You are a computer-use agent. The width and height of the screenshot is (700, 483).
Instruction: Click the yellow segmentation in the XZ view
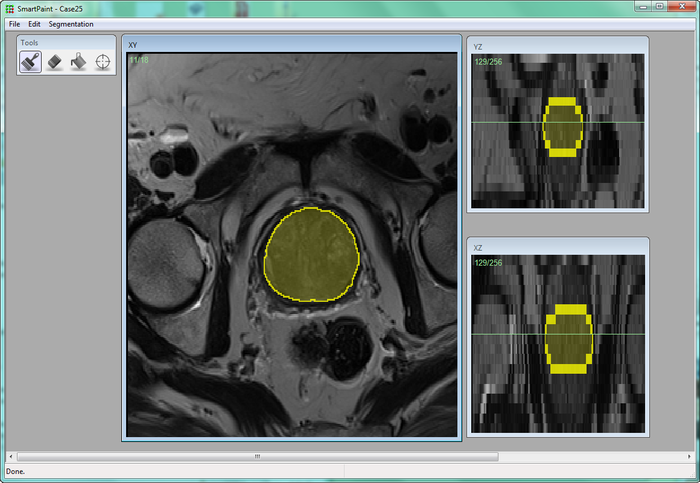click(569, 339)
